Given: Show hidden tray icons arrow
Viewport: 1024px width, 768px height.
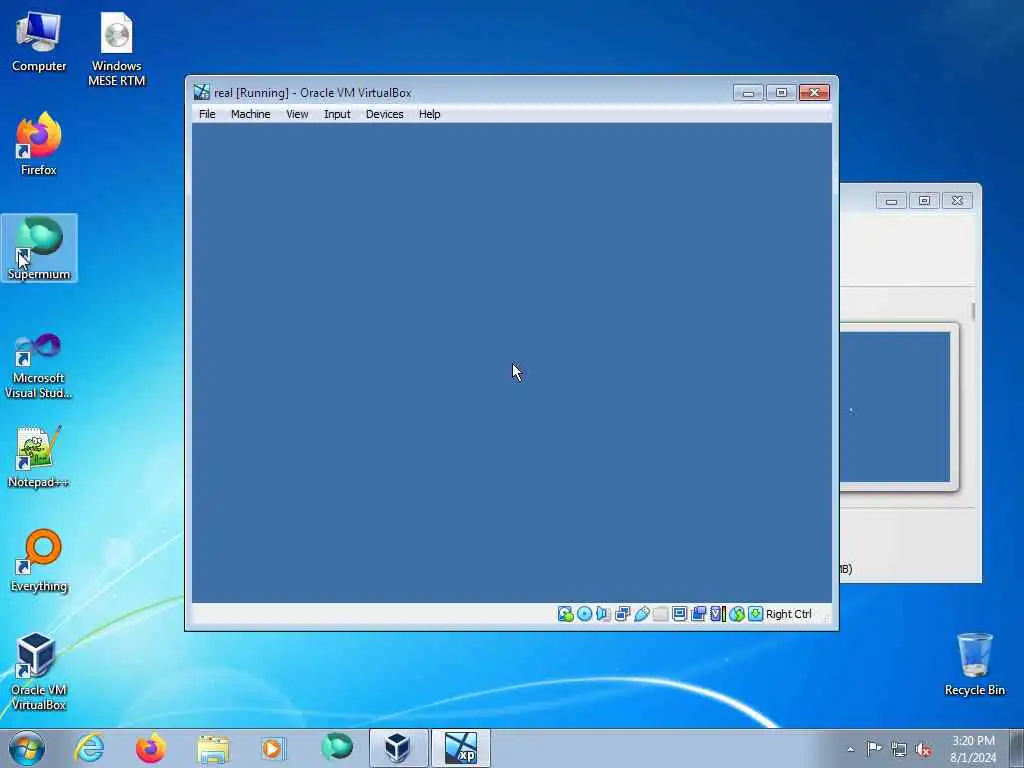Looking at the screenshot, I should tap(850, 749).
